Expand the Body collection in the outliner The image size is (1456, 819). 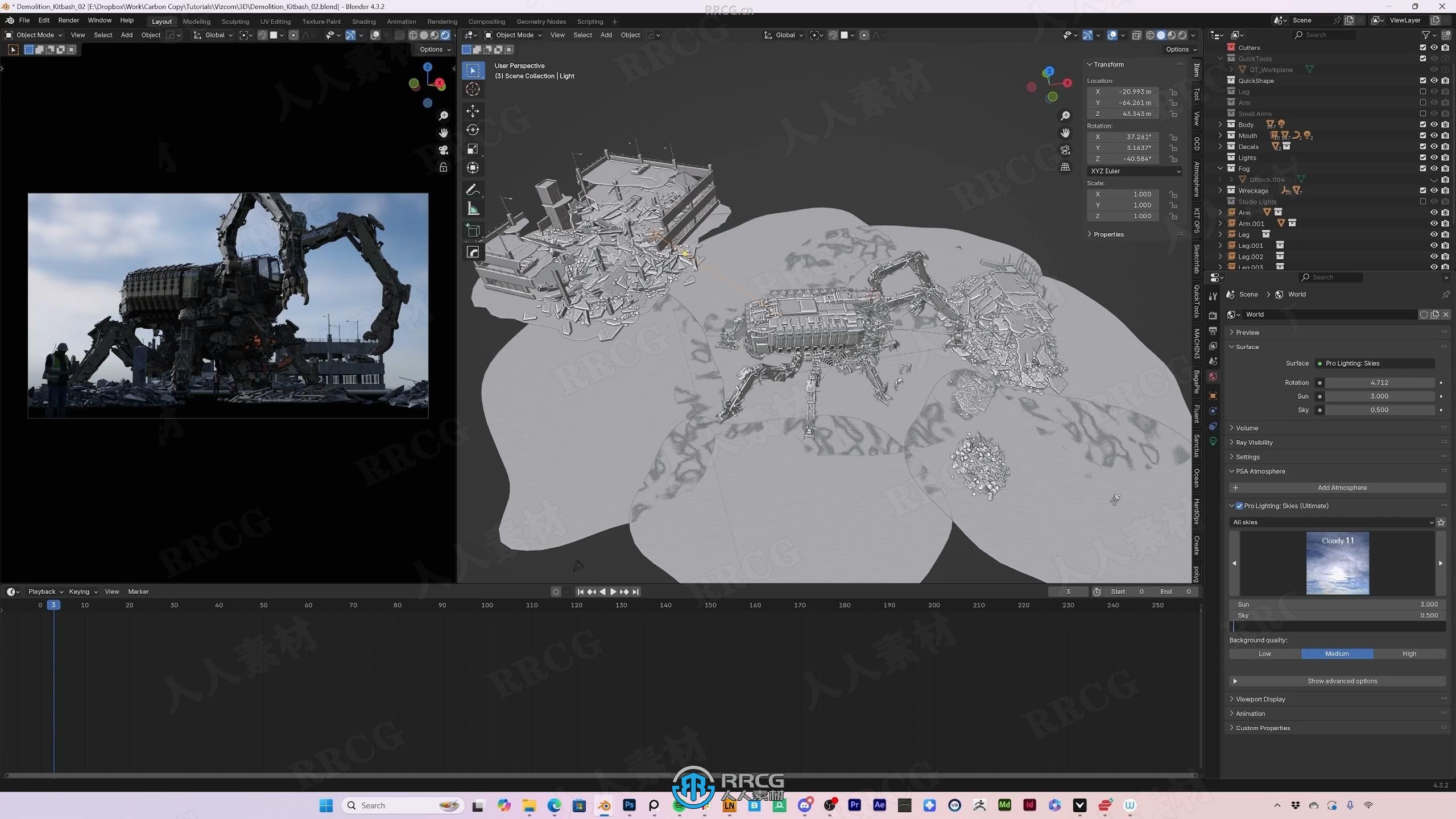1220,125
